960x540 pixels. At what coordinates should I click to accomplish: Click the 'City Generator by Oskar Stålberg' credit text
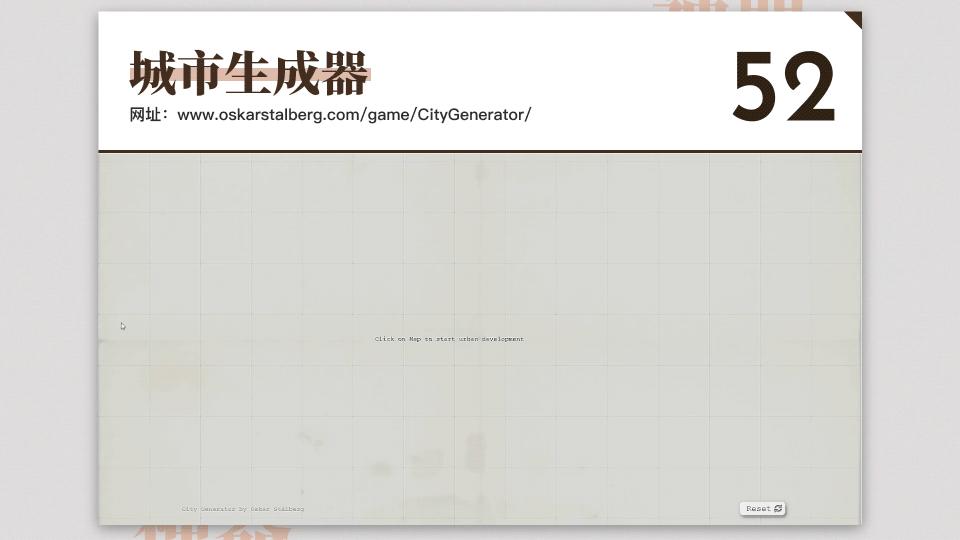(242, 509)
